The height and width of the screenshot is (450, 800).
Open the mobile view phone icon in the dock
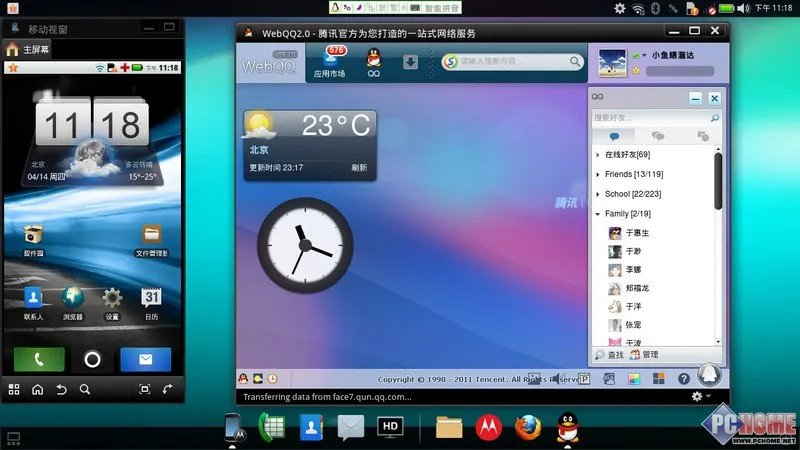point(234,427)
